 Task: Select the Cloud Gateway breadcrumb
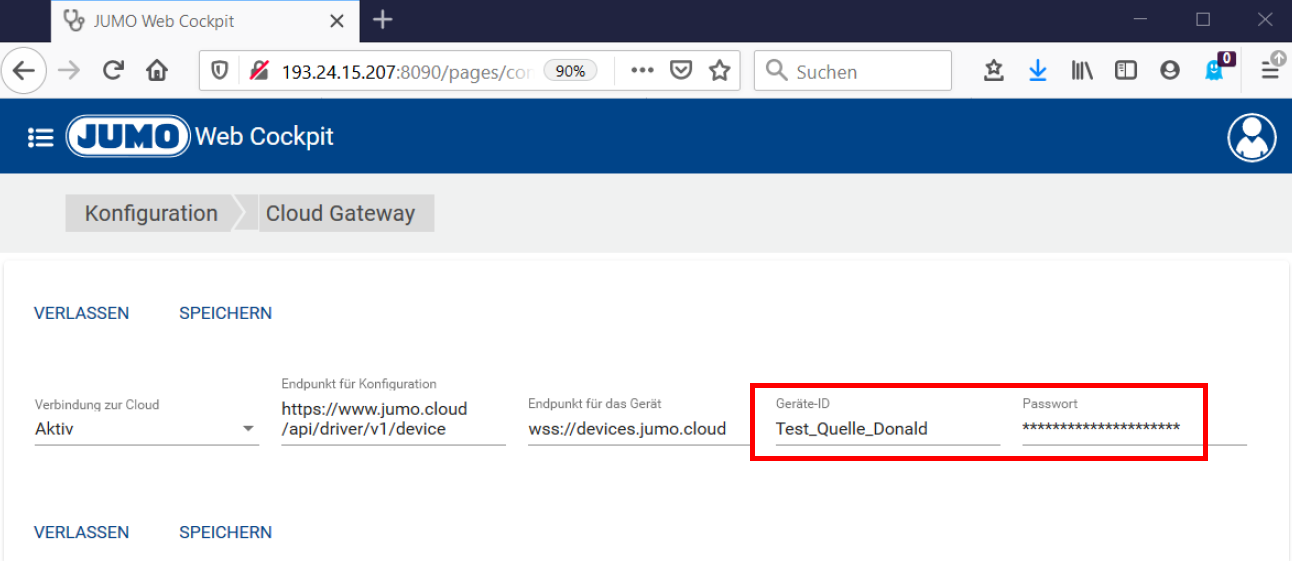tap(340, 213)
